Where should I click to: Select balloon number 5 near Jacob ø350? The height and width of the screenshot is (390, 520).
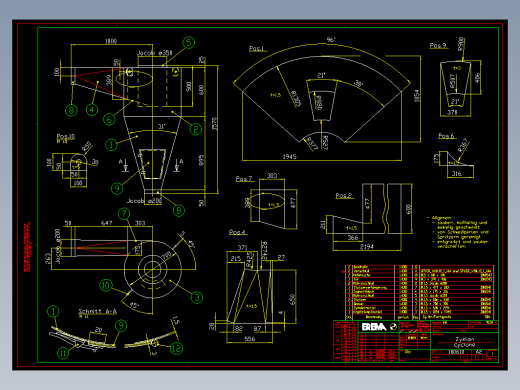189,43
